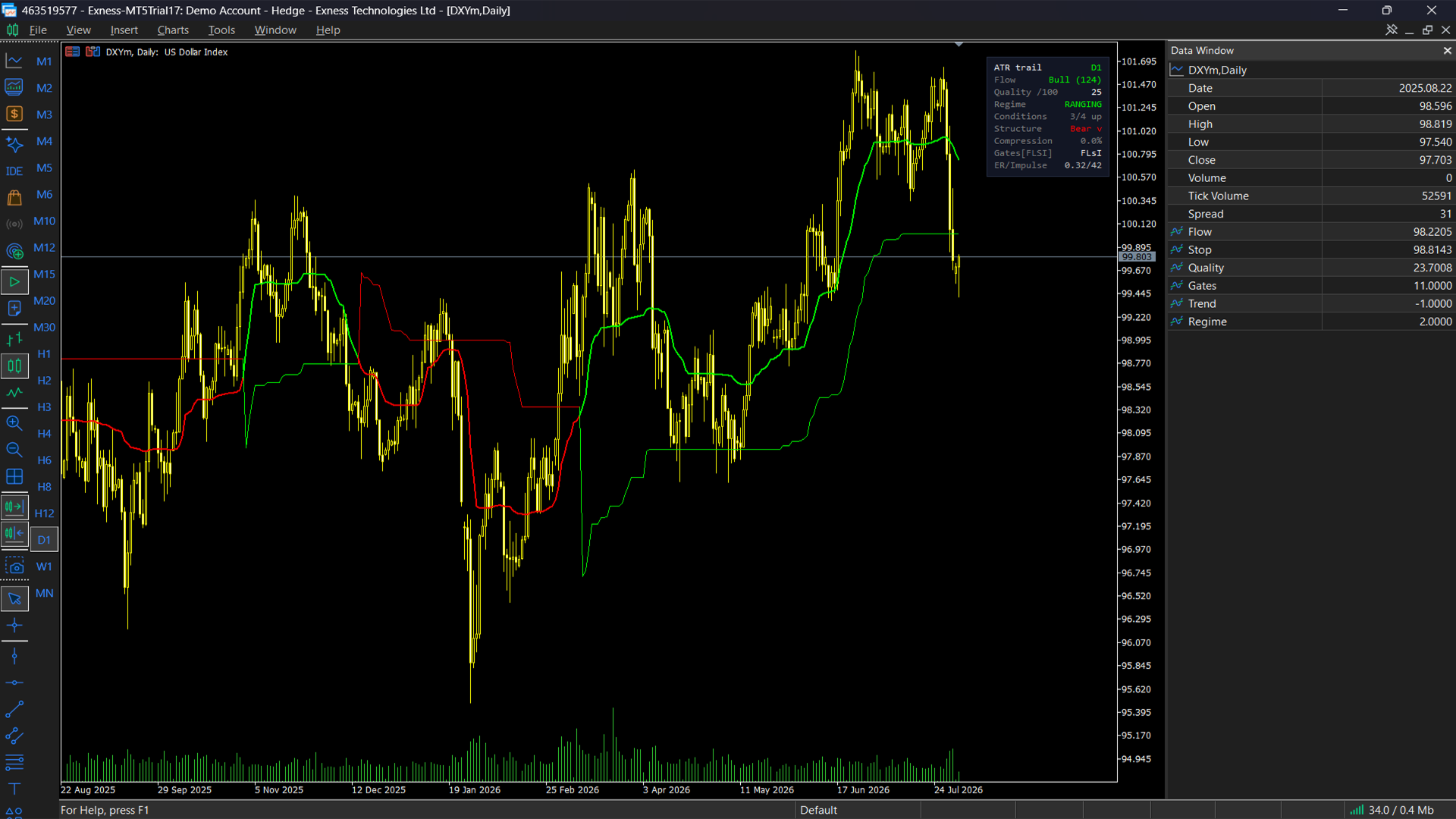The height and width of the screenshot is (819, 1456).
Task: Select the D1 timeframe
Action: [x=44, y=540]
